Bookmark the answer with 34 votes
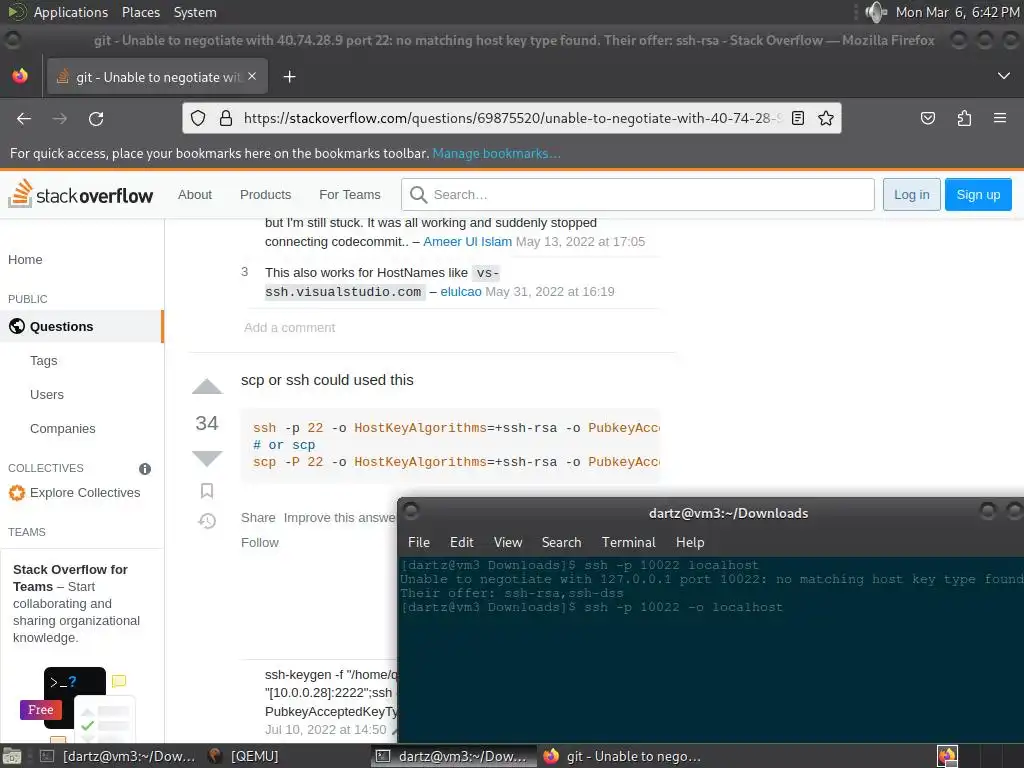The width and height of the screenshot is (1024, 768). 207,490
